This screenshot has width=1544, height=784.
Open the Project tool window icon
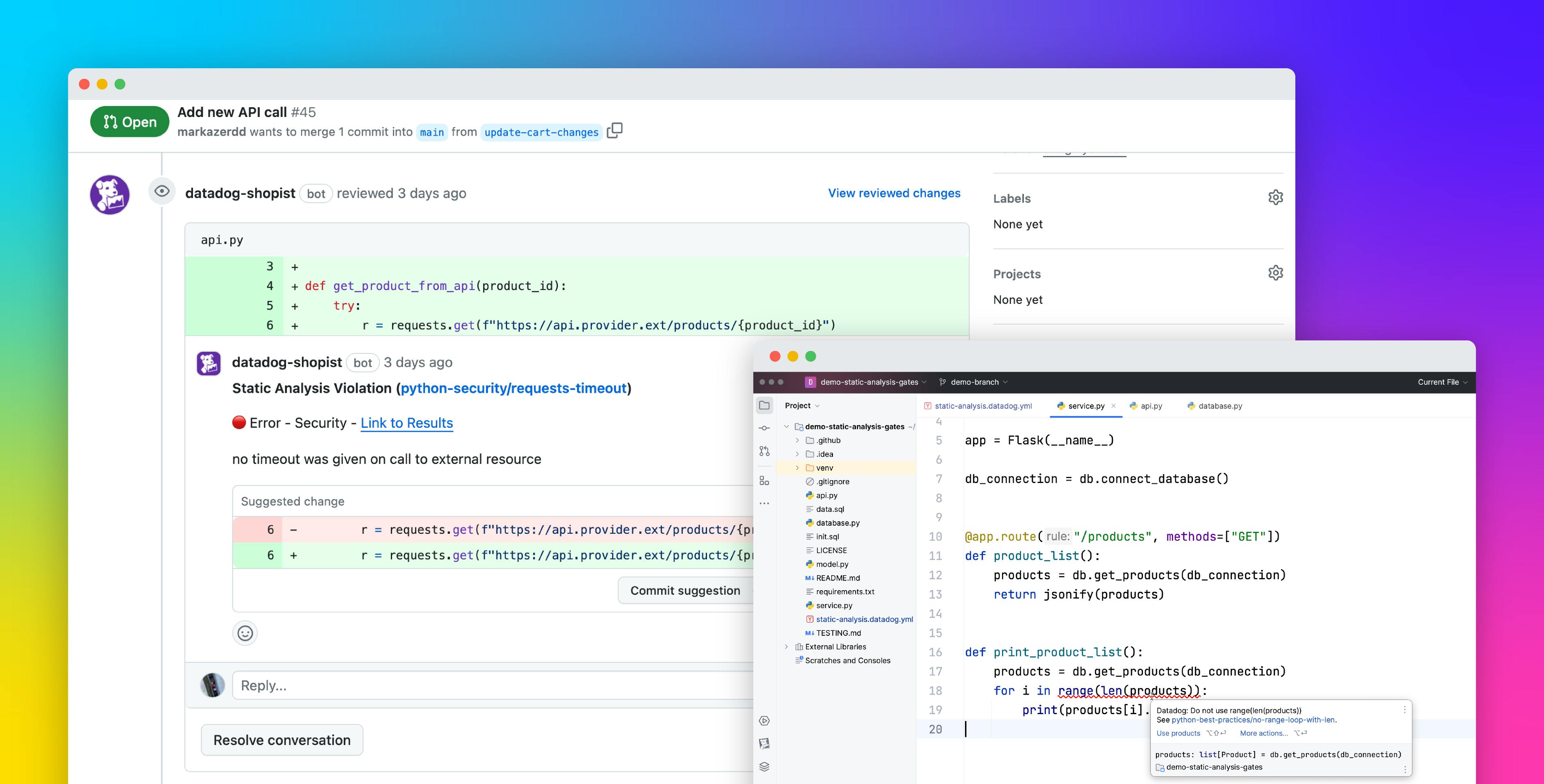765,405
